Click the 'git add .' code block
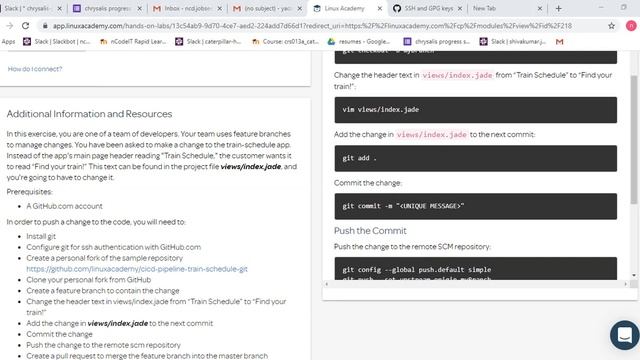The image size is (640, 360). (x=476, y=158)
